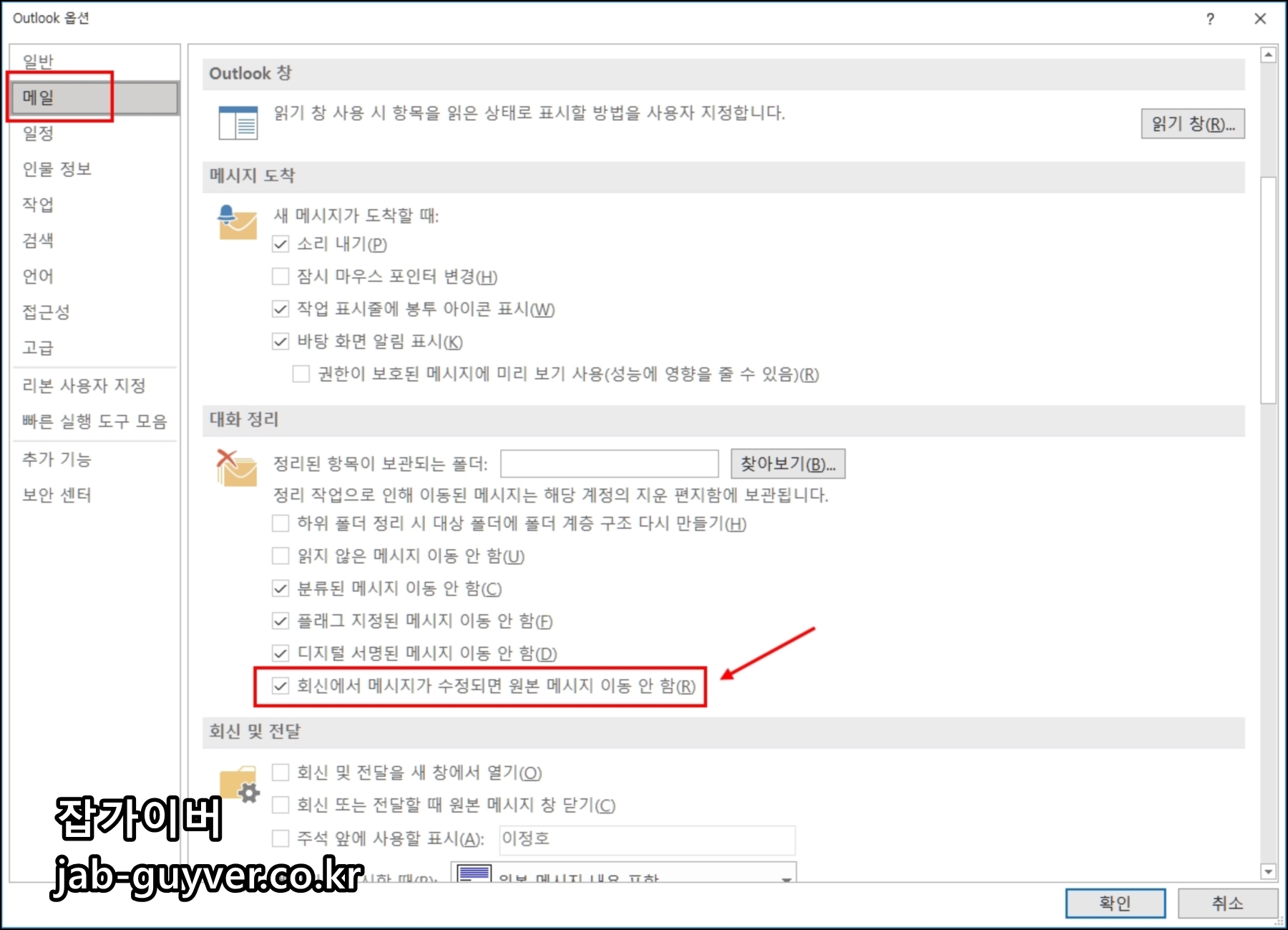
Task: Click the conversation cleanup envelope icon
Action: (x=237, y=469)
